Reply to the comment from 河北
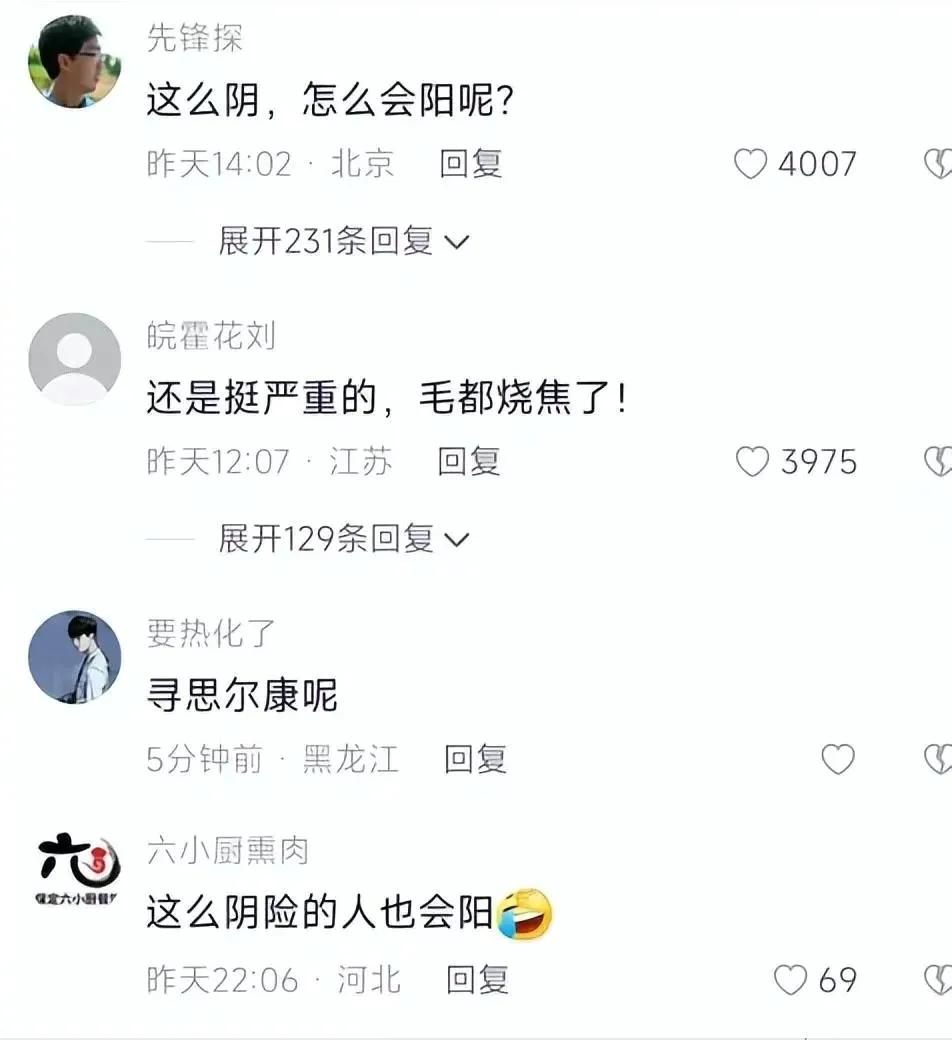Viewport: 952px width, 1040px height. coord(477,980)
